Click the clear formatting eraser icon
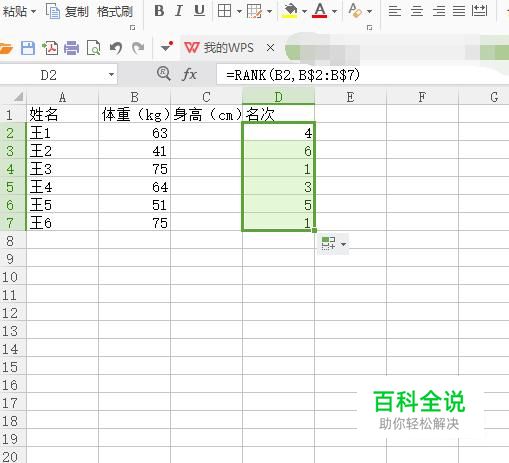This screenshot has height=463, width=509. 355,11
